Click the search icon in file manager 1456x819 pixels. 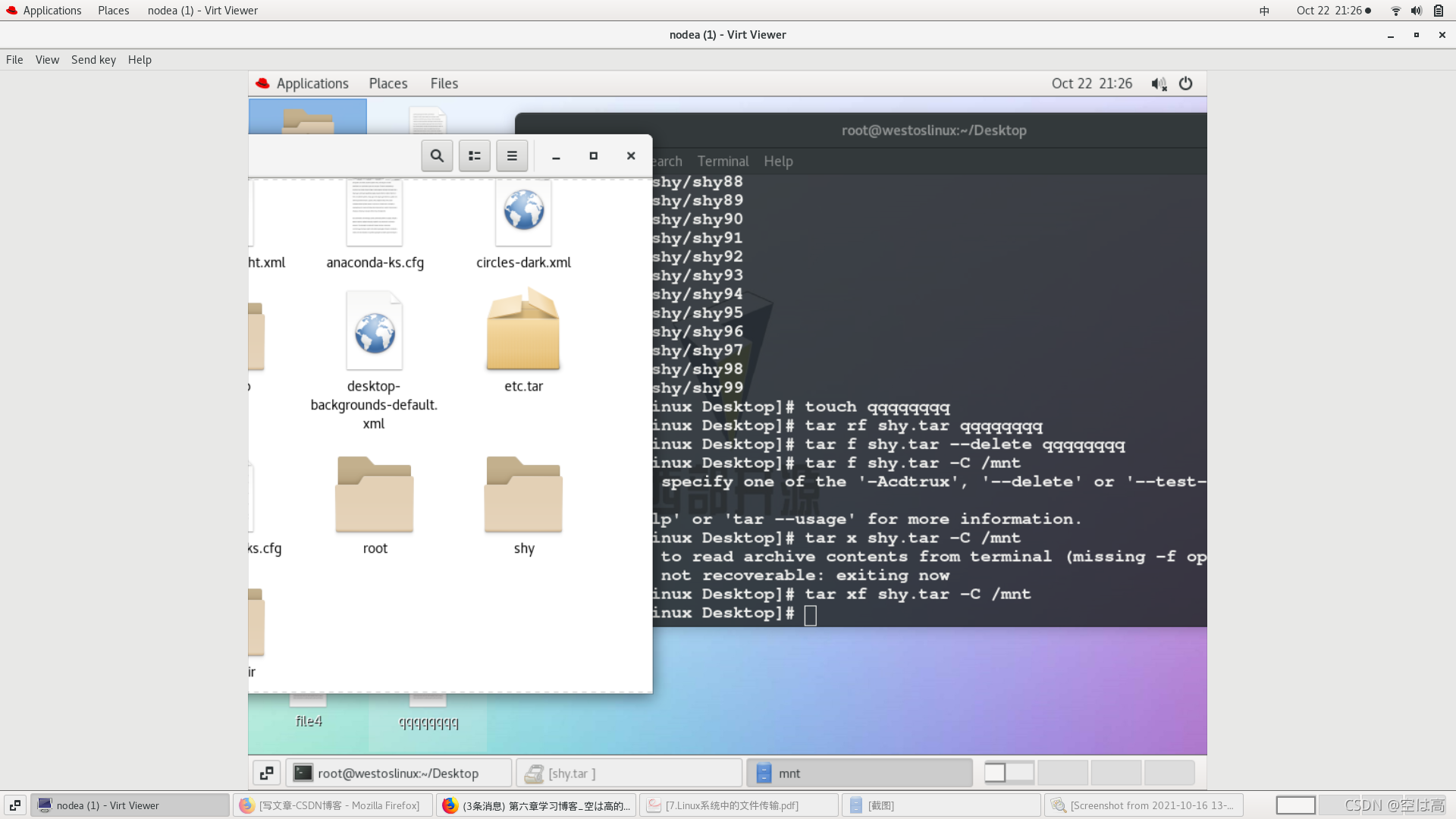437,155
